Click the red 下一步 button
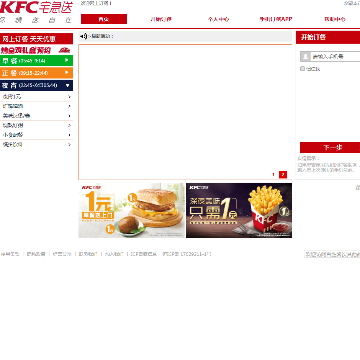 [330, 147]
